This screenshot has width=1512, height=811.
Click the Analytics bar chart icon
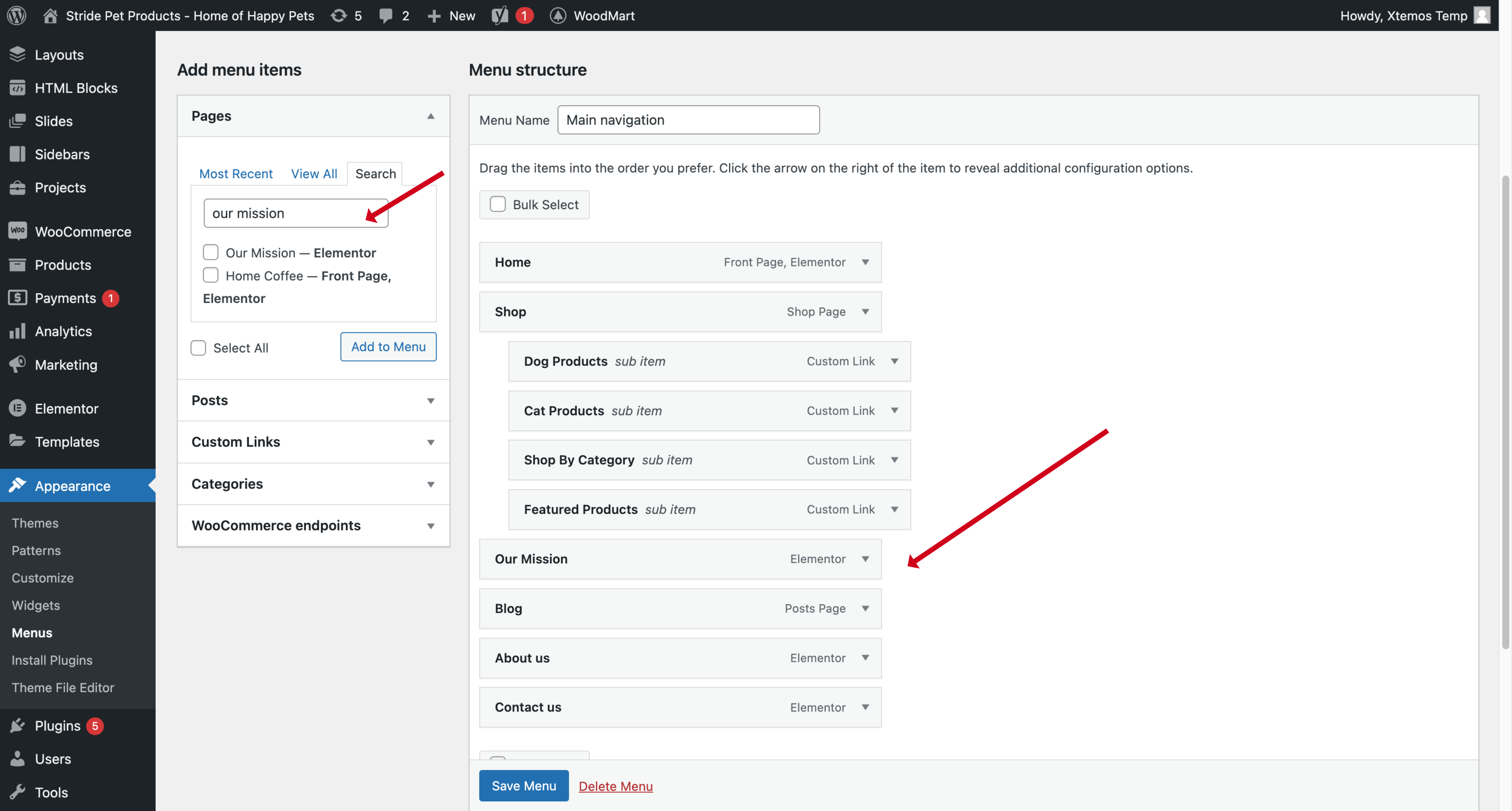click(x=18, y=331)
